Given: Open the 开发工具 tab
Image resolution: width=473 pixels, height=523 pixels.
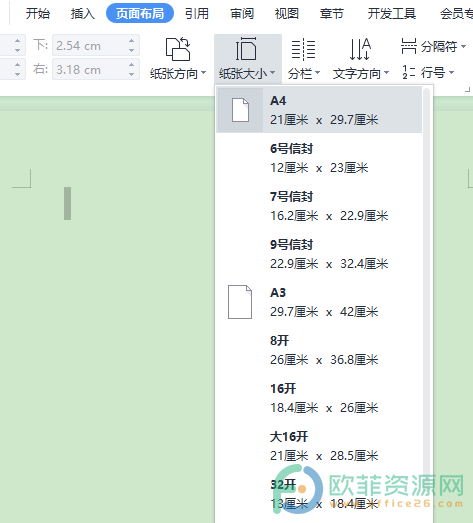Looking at the screenshot, I should pyautogui.click(x=392, y=14).
